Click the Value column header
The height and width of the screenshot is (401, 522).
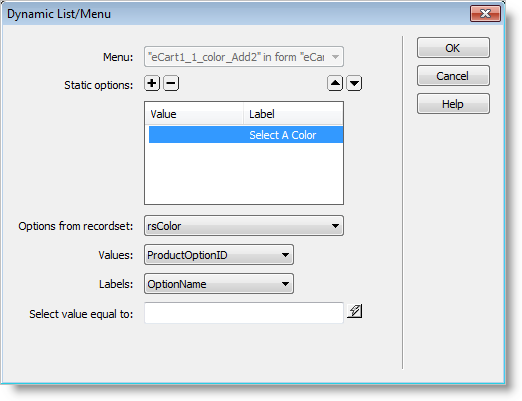point(195,114)
